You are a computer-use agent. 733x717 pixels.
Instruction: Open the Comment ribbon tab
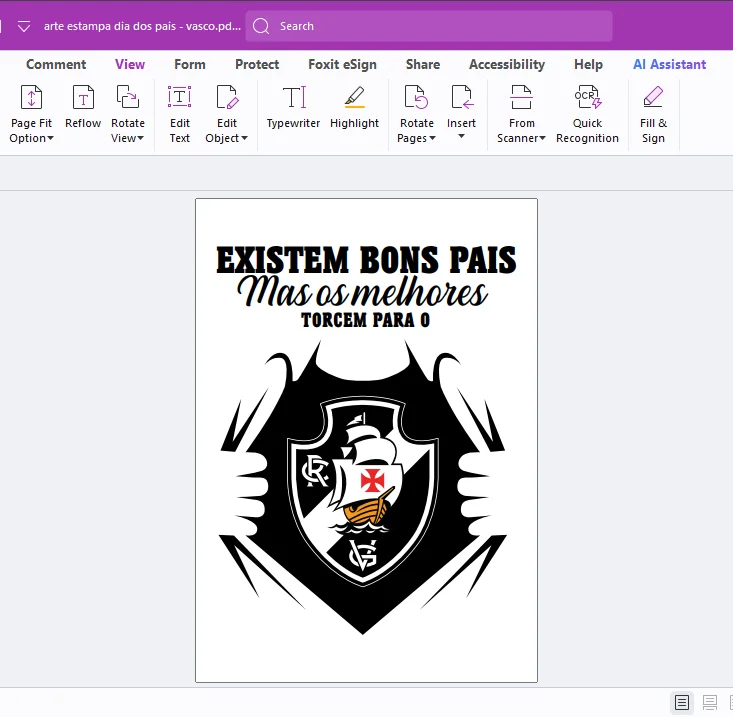pyautogui.click(x=56, y=65)
